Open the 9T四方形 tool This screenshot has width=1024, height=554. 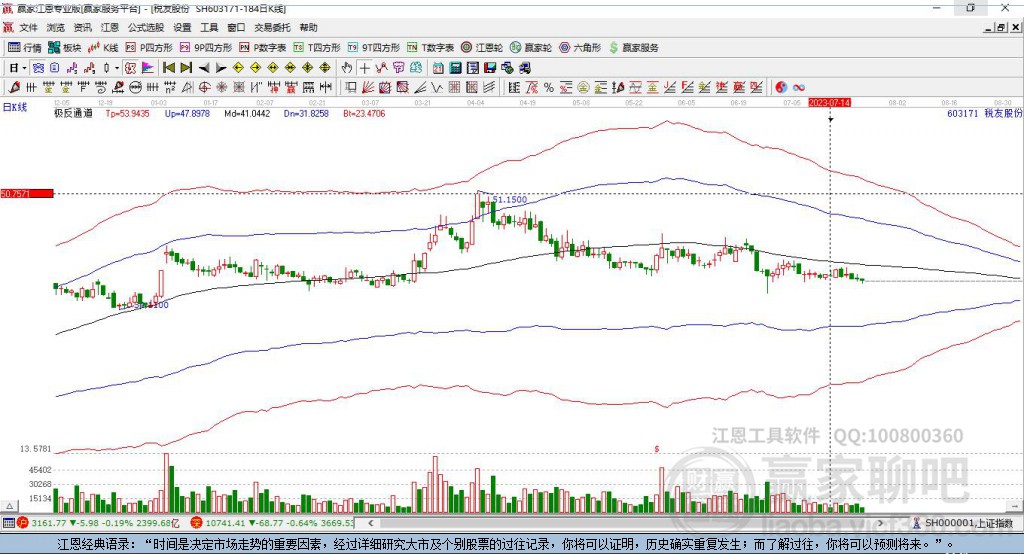pos(374,48)
